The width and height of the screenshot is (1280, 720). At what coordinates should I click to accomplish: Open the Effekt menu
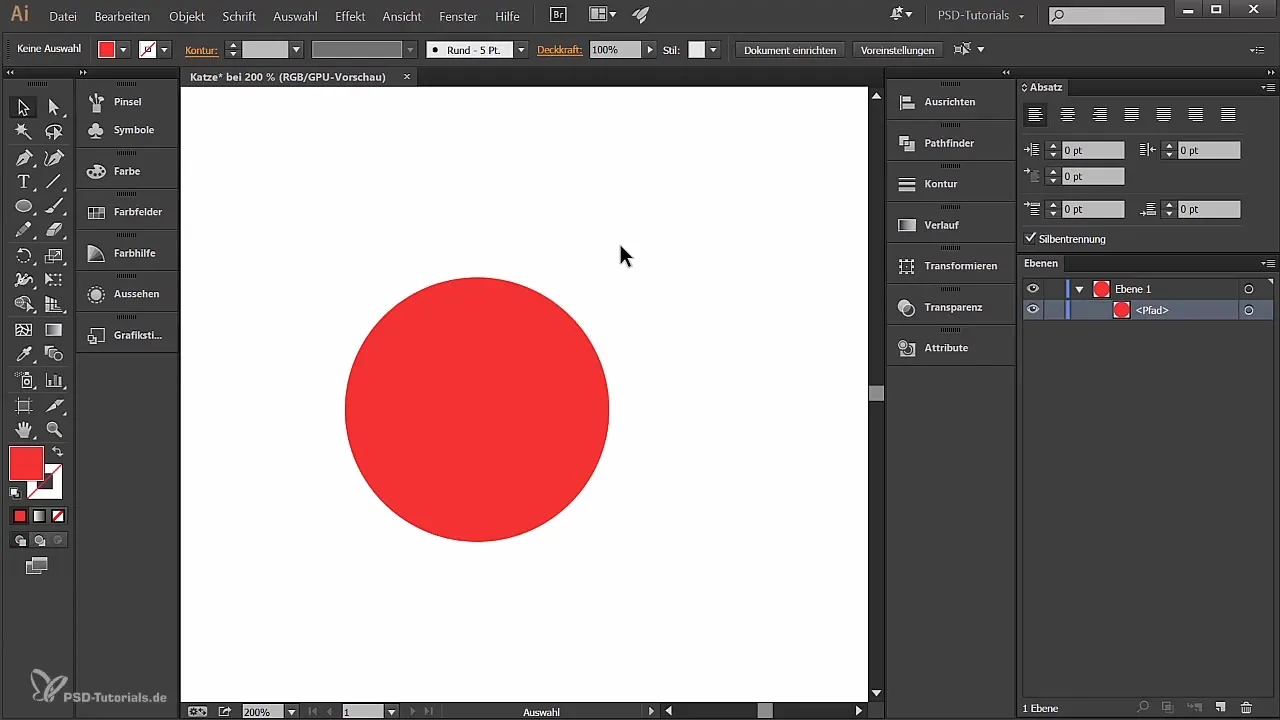(350, 17)
